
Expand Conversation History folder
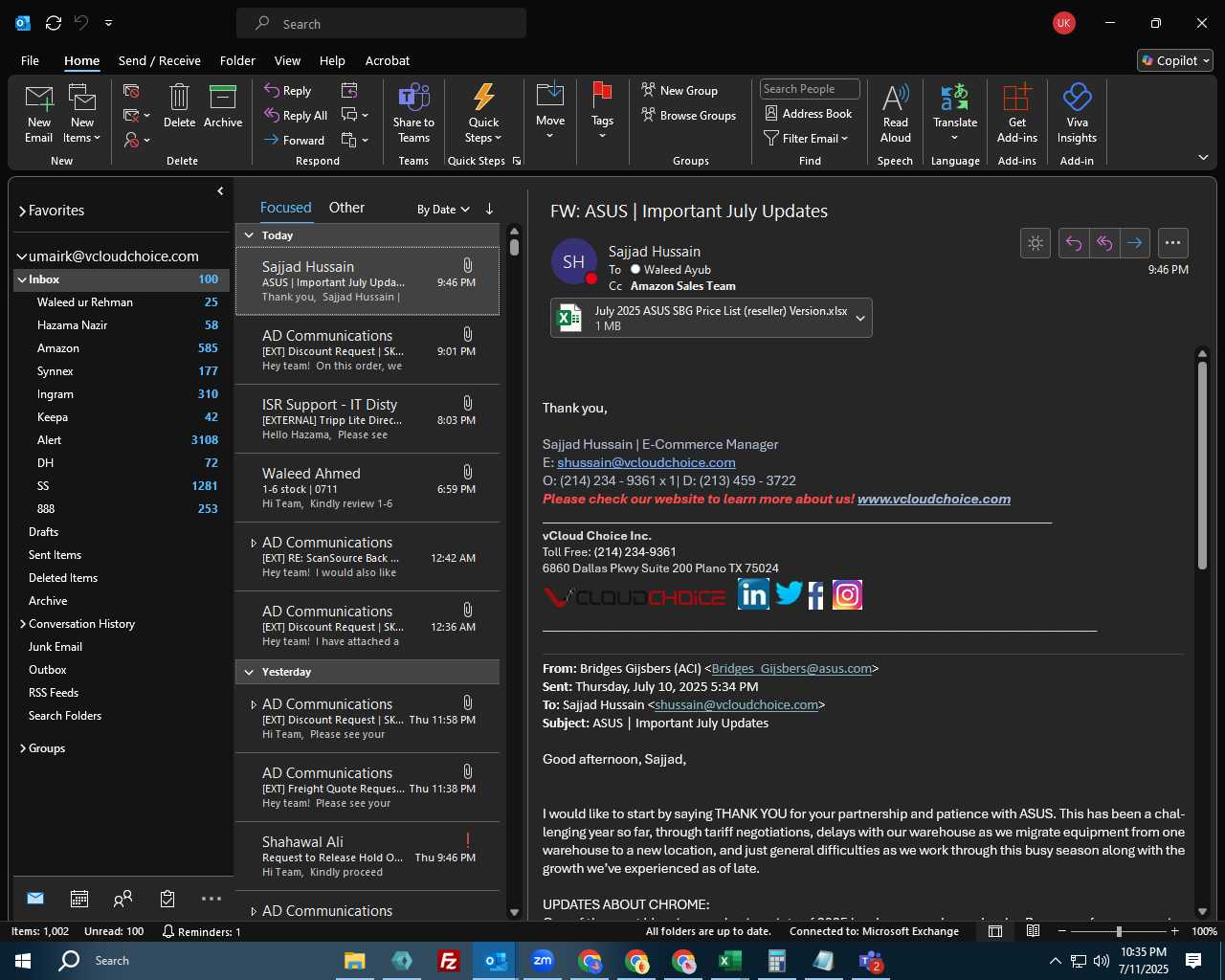coord(22,624)
